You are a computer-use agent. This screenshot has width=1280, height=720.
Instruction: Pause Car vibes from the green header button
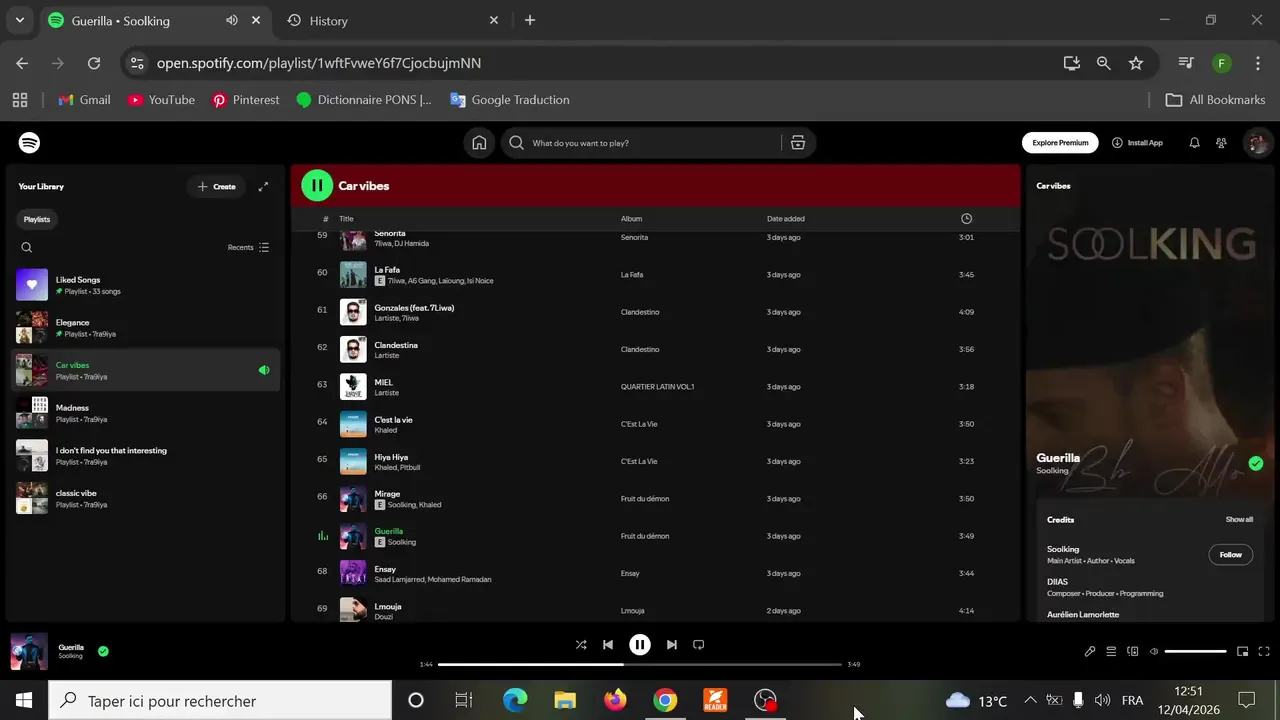tap(317, 185)
